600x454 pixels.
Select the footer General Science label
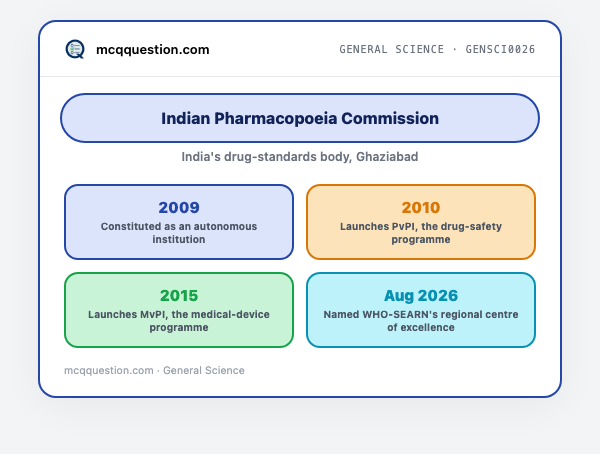point(204,371)
